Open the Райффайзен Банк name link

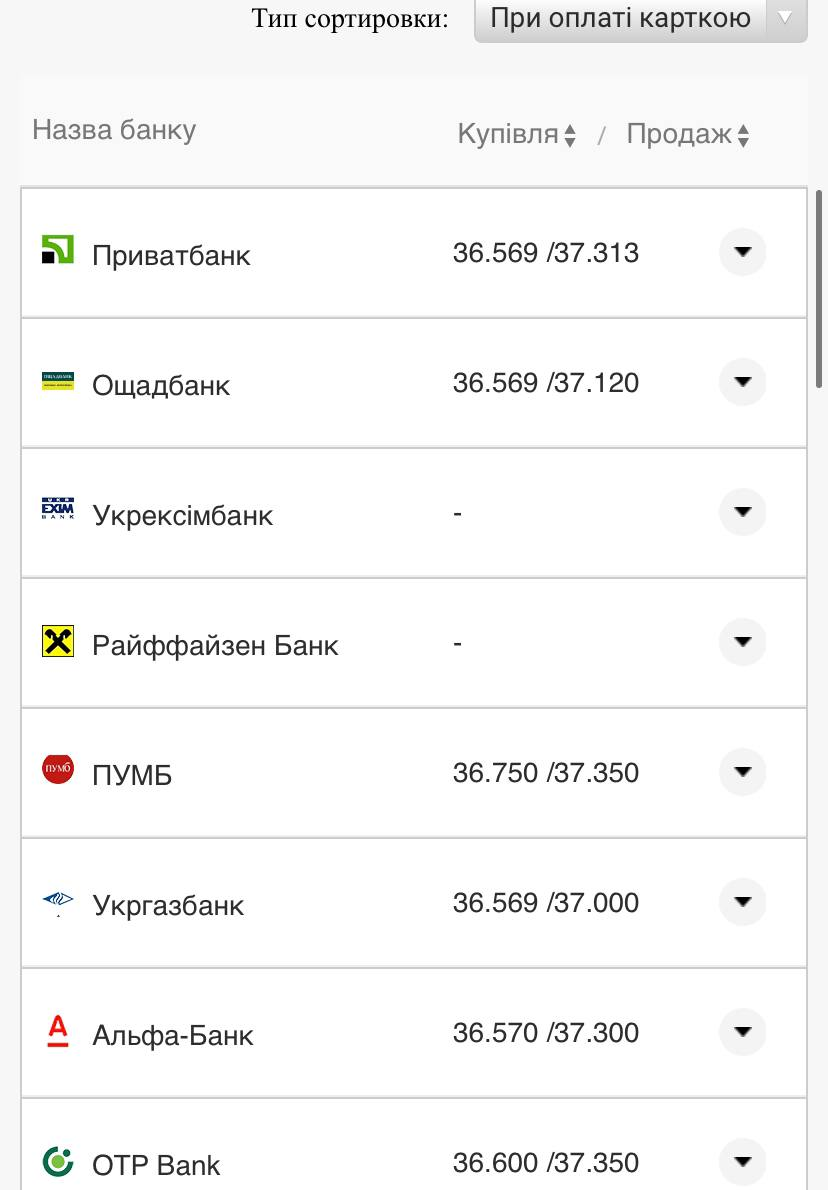click(x=215, y=645)
